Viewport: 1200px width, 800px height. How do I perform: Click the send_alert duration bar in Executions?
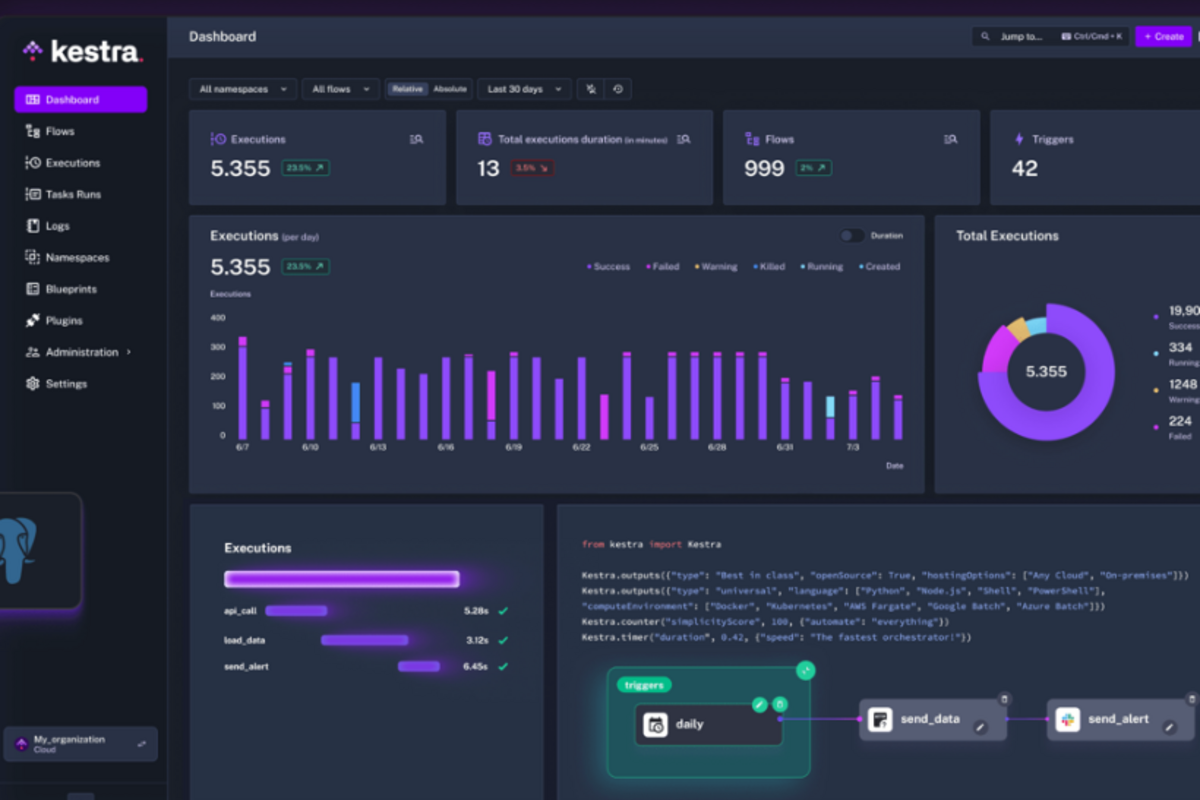419,666
